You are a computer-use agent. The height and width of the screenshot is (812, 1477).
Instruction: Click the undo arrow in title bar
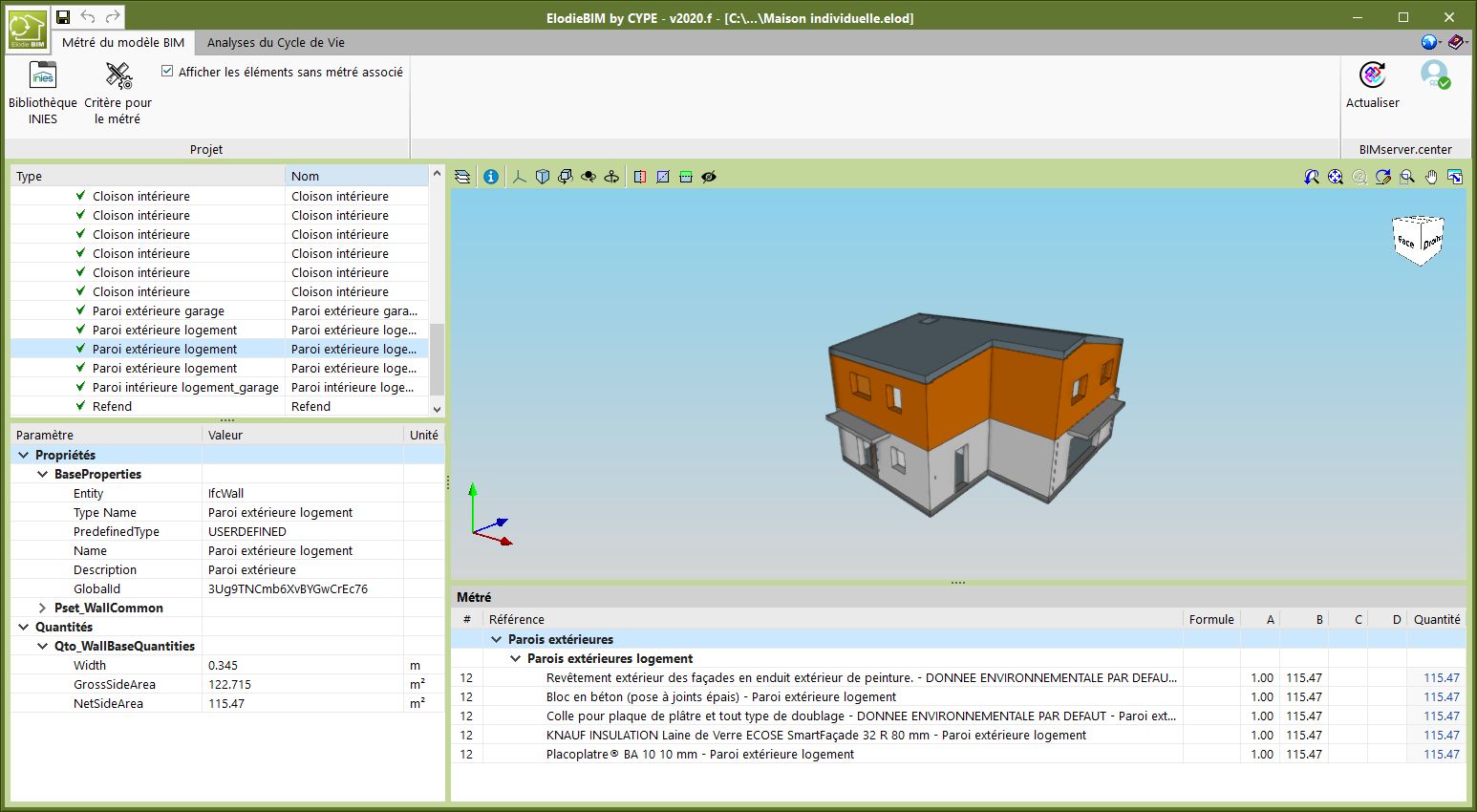coord(88,17)
